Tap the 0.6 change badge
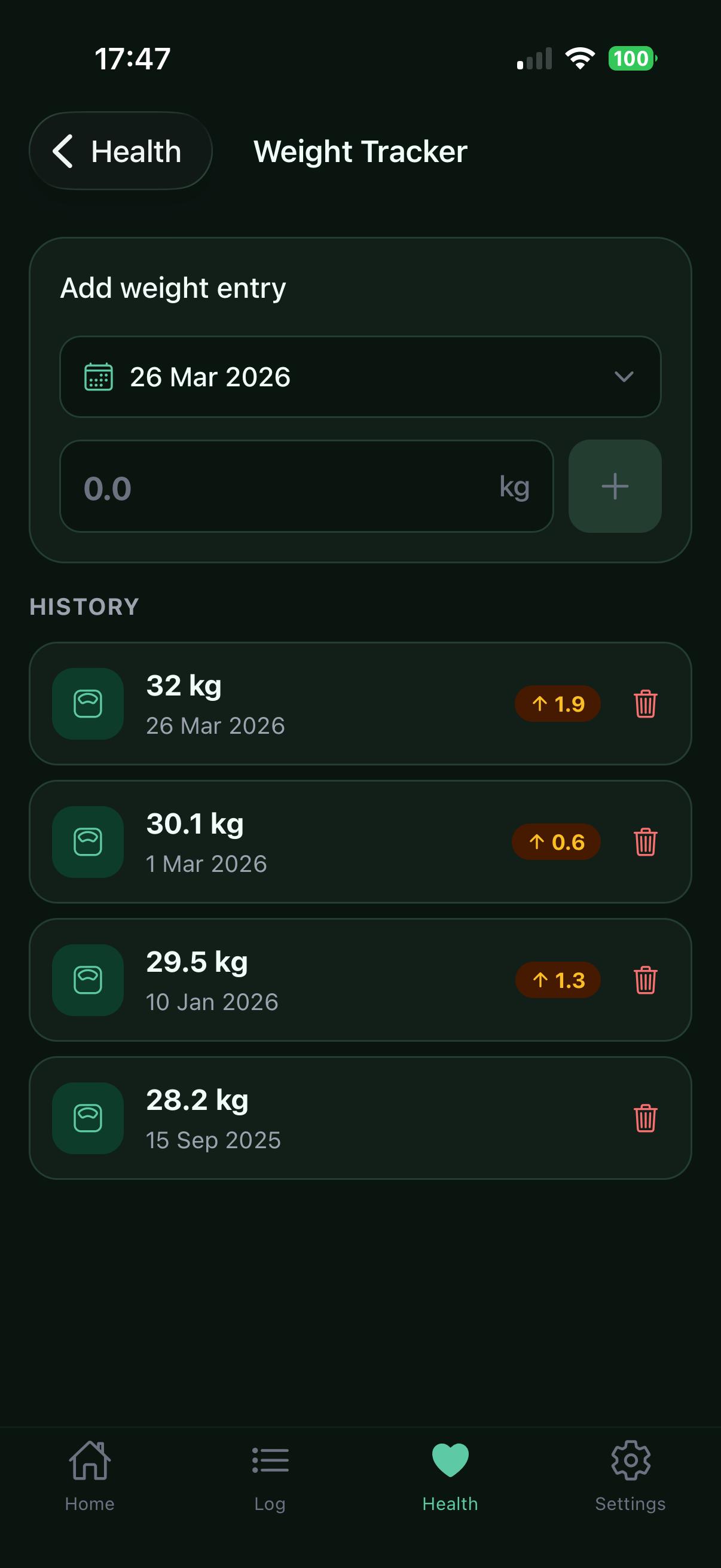This screenshot has width=721, height=1568. coord(556,842)
